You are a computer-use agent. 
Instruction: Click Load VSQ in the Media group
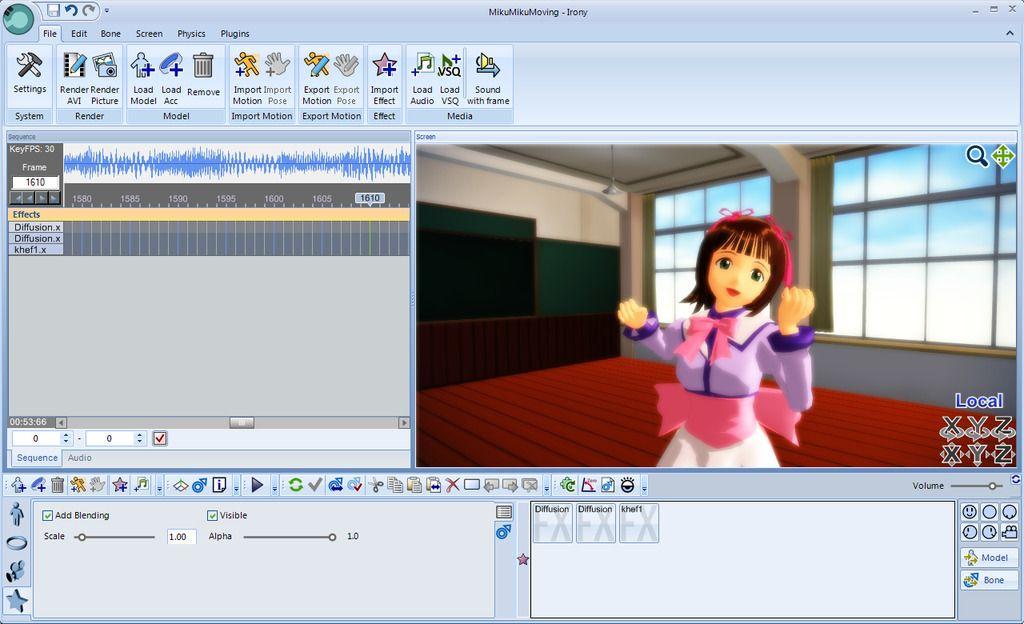pos(450,79)
